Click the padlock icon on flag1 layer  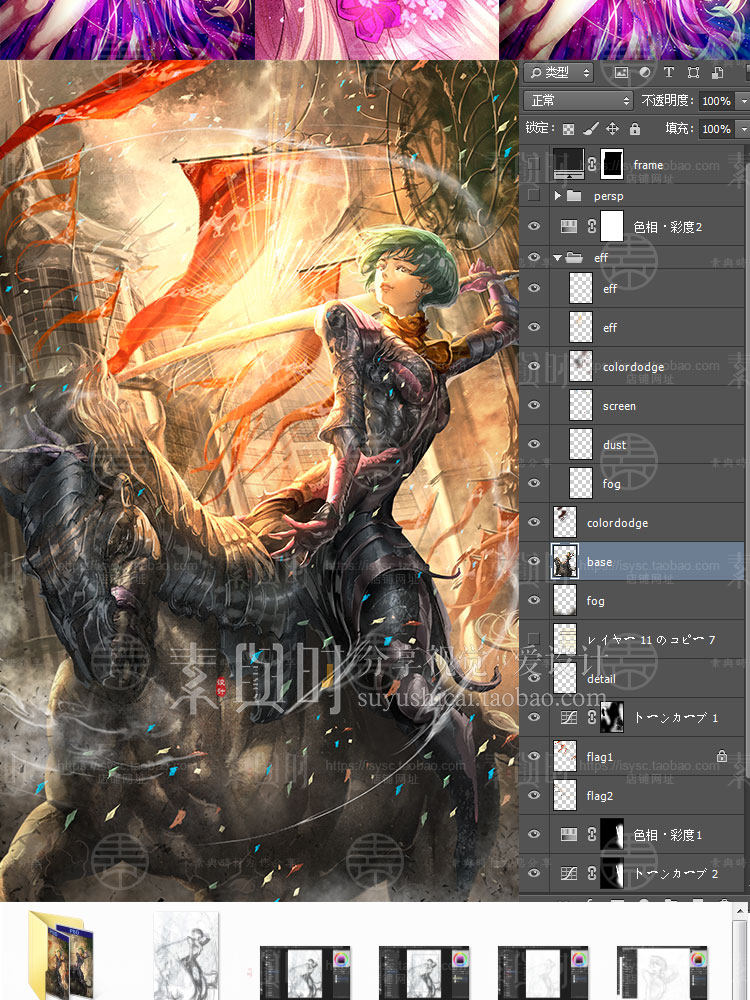click(x=721, y=756)
